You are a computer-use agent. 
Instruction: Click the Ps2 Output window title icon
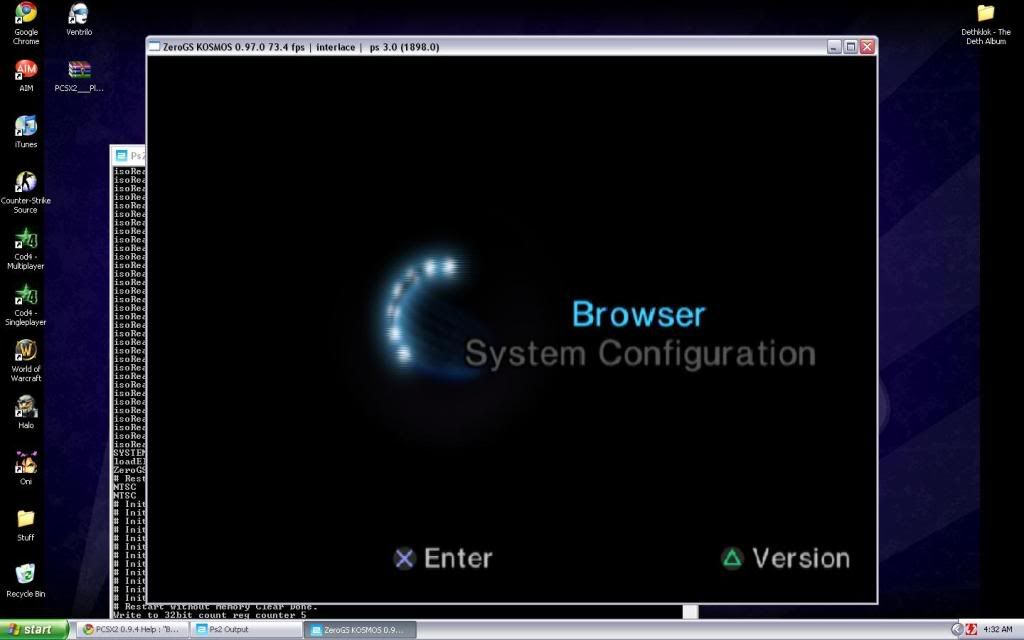pyautogui.click(x=121, y=155)
